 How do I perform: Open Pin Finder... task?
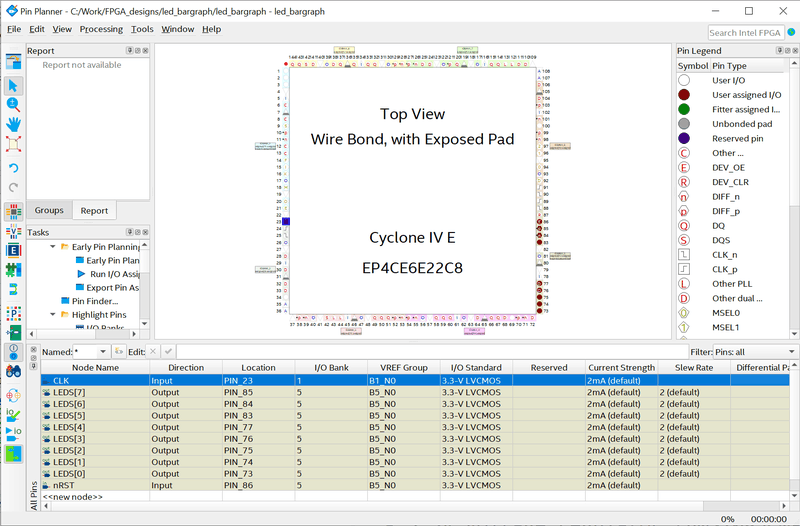(x=95, y=301)
